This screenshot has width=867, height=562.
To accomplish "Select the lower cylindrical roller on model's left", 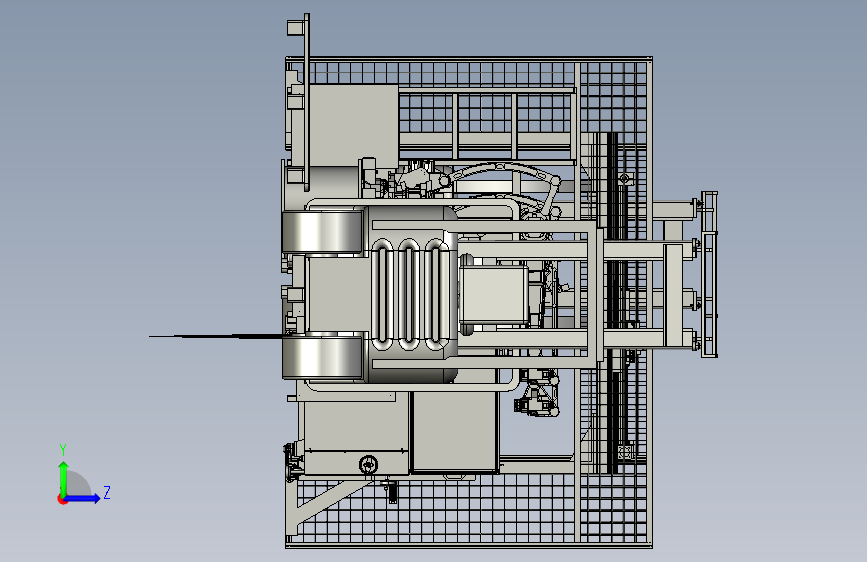I will (x=323, y=358).
